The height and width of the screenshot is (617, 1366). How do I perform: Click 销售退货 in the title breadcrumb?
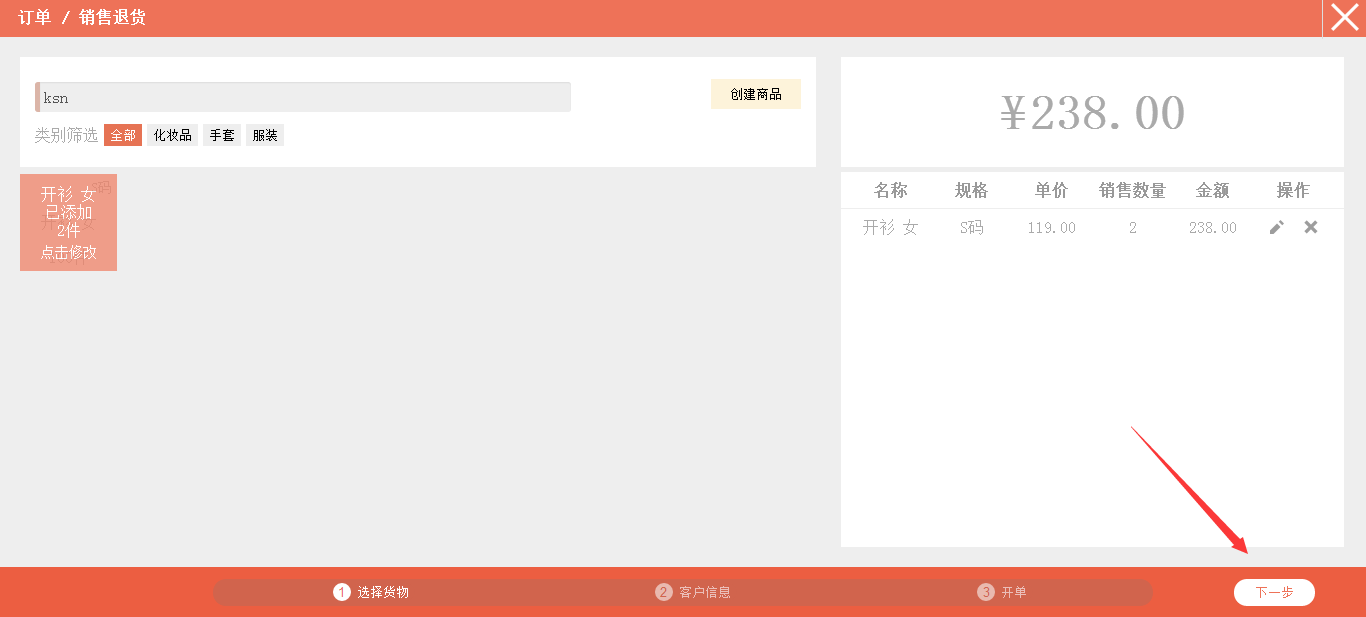click(112, 18)
